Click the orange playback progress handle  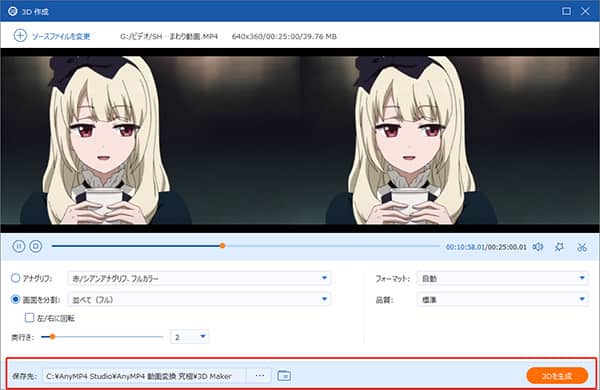[222, 246]
